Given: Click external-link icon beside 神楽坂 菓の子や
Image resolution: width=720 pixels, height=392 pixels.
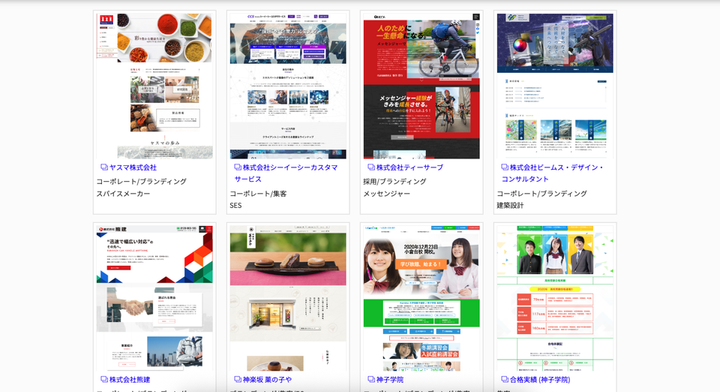Looking at the screenshot, I should pyautogui.click(x=238, y=380).
